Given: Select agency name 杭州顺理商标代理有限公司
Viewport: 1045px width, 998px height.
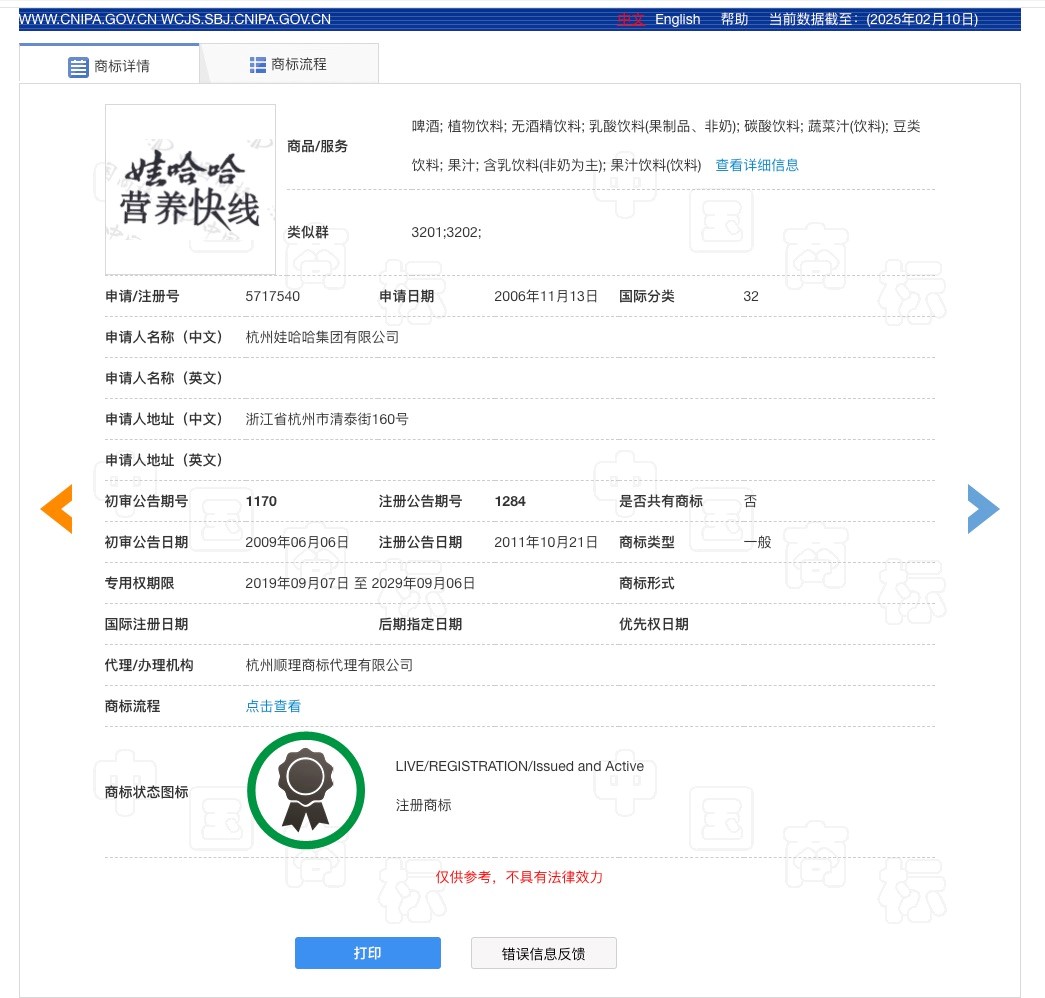Looking at the screenshot, I should (329, 665).
